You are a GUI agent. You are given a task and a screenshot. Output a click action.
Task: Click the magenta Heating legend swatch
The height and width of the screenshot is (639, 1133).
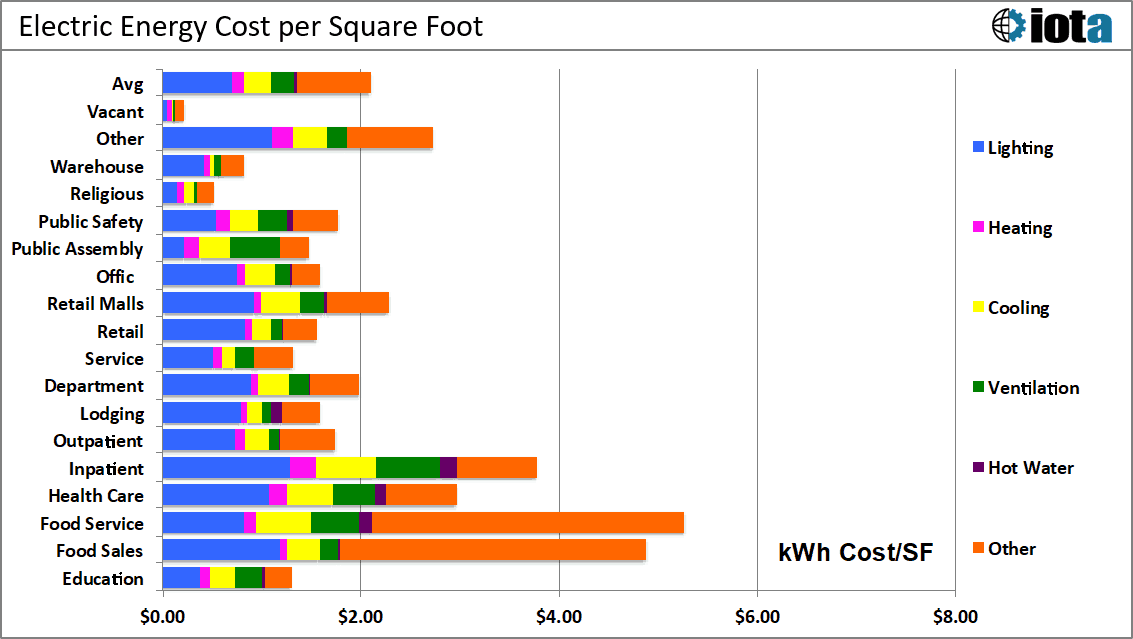coord(978,227)
